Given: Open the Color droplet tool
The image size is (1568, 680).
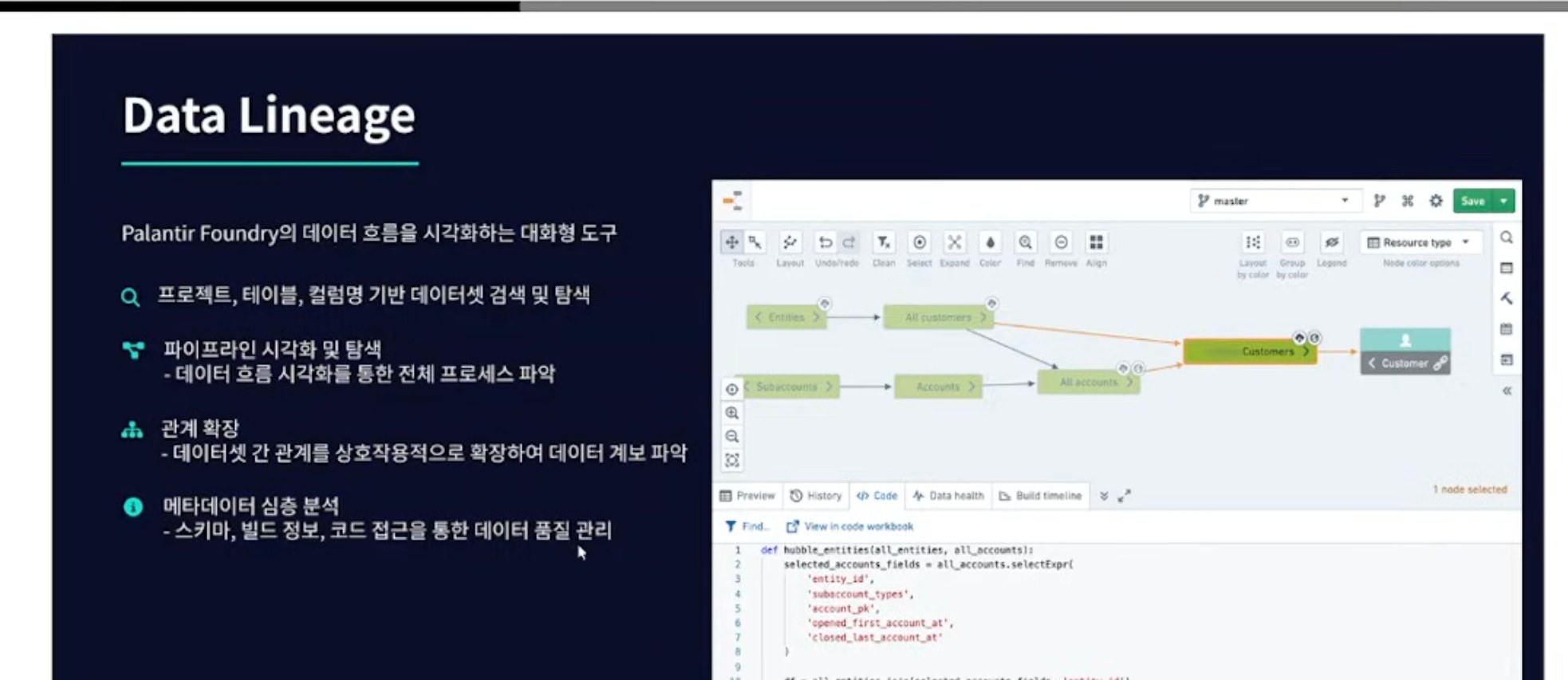Looking at the screenshot, I should click(x=990, y=242).
